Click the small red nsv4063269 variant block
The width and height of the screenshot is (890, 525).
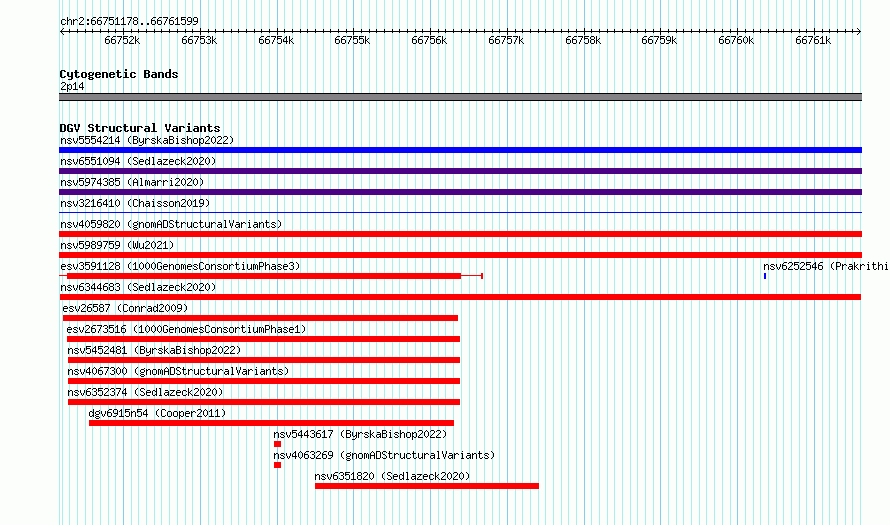[278, 465]
